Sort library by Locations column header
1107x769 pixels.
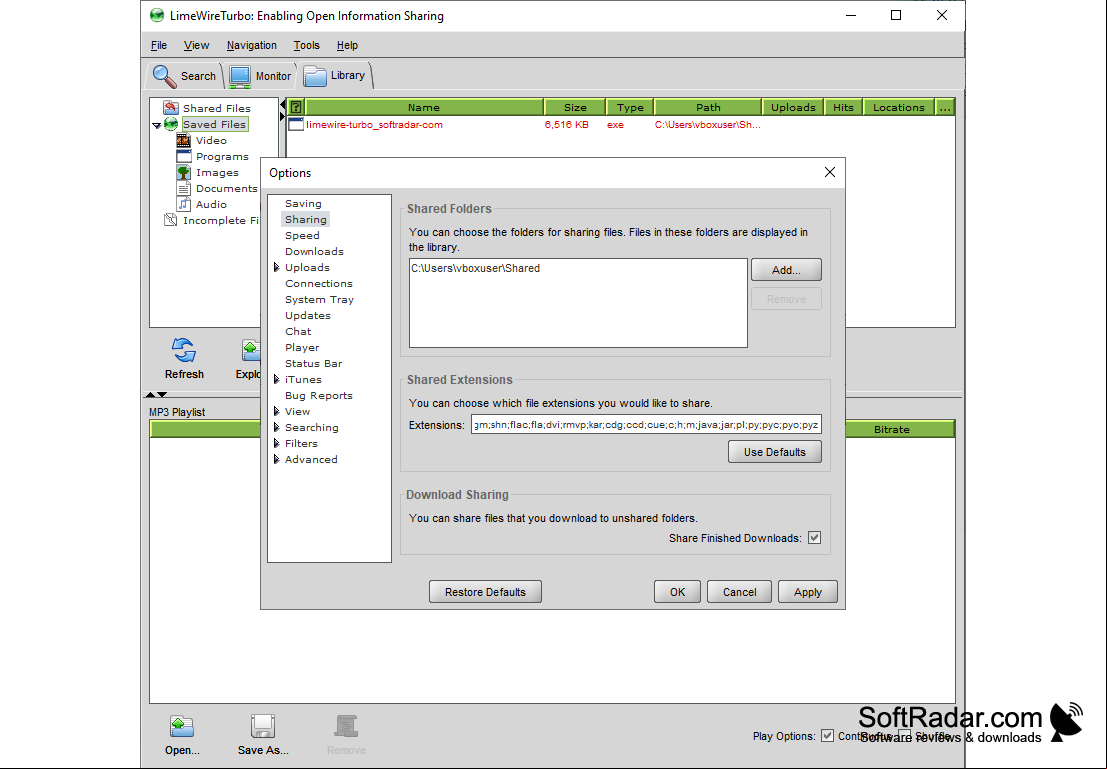coord(898,107)
